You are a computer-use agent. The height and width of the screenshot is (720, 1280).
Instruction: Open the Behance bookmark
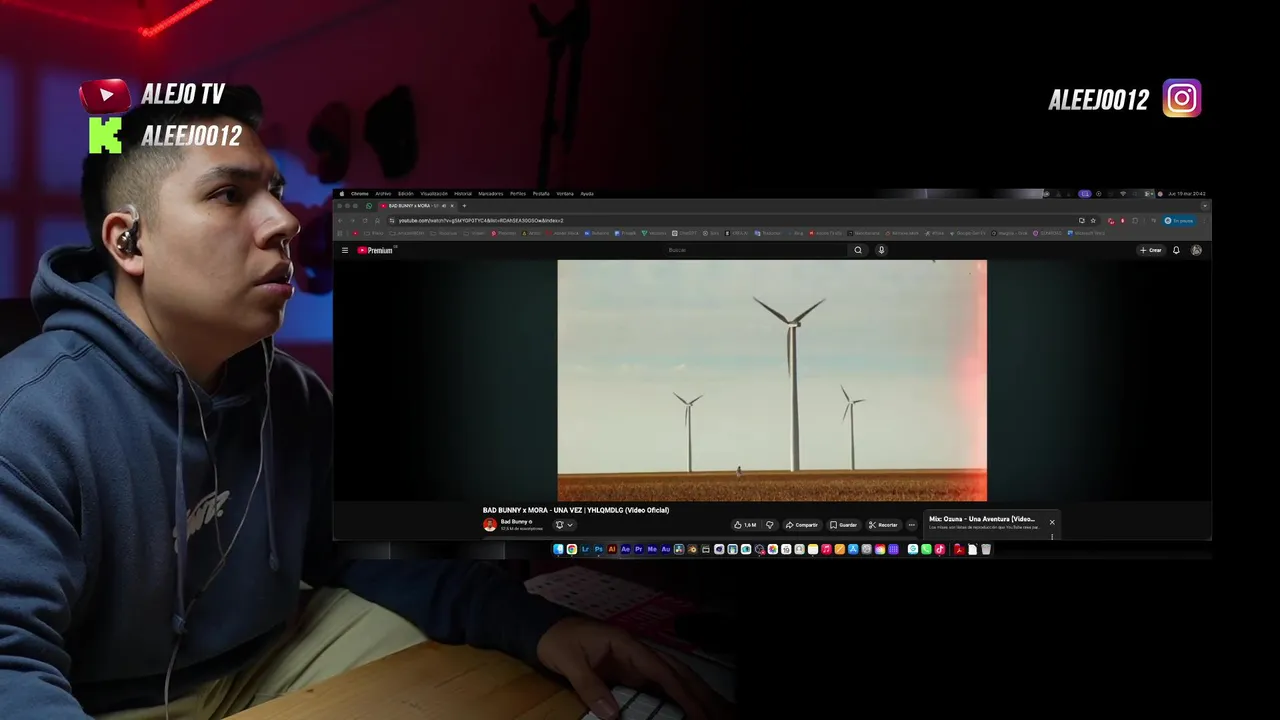(x=596, y=233)
